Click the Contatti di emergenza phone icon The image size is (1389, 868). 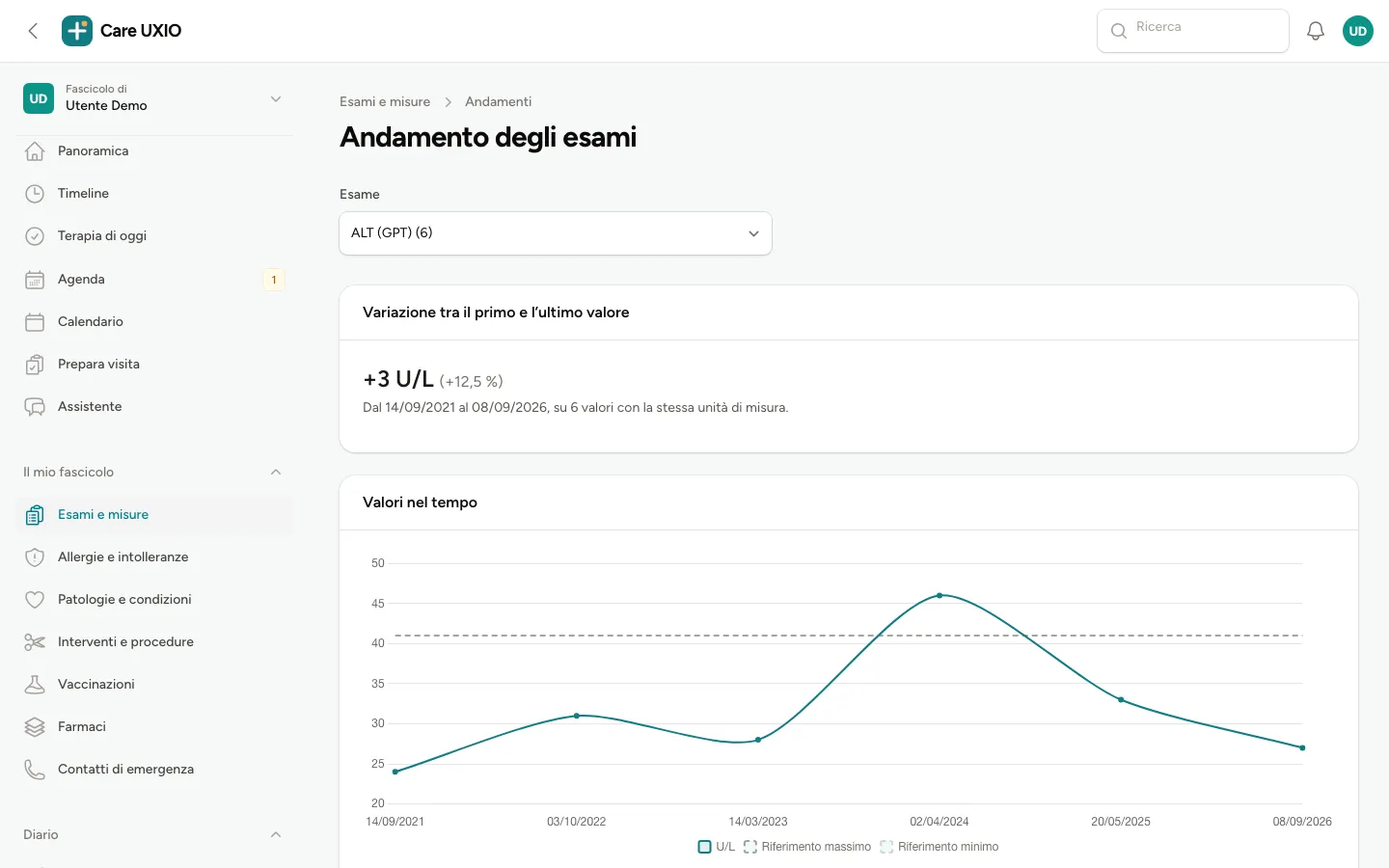35,770
